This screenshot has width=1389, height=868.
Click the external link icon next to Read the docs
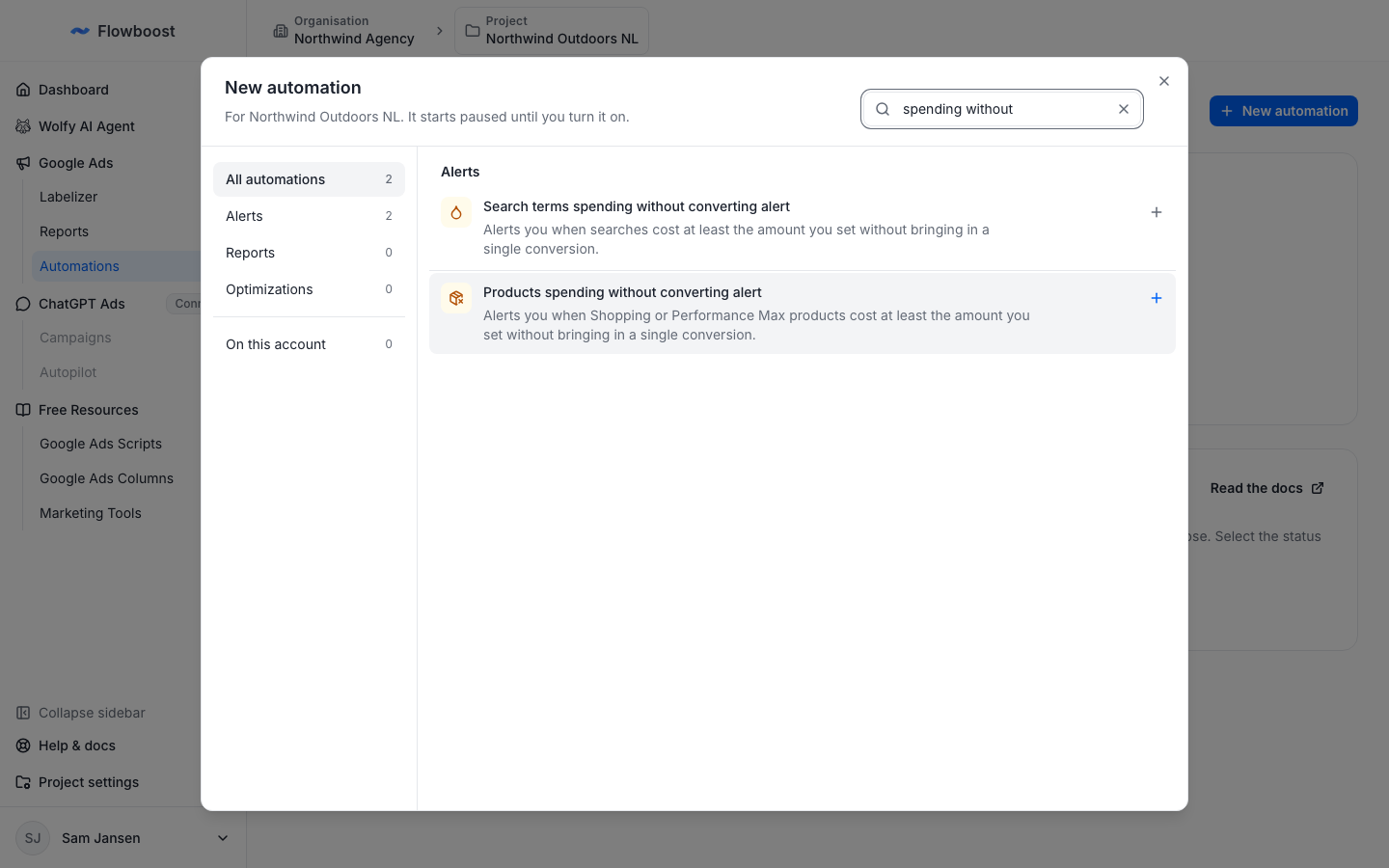1318,488
